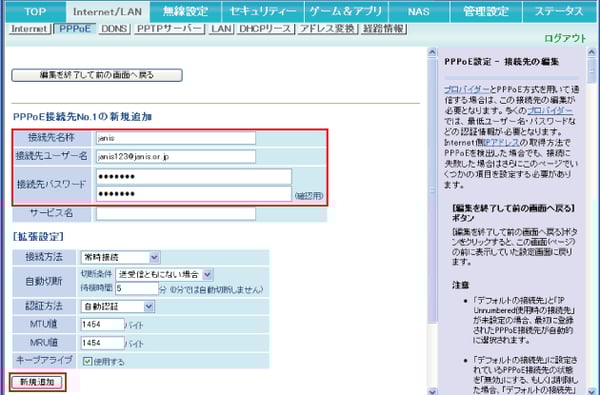
Task: Open the アドレス変換 sub-tab
Action: (327, 29)
